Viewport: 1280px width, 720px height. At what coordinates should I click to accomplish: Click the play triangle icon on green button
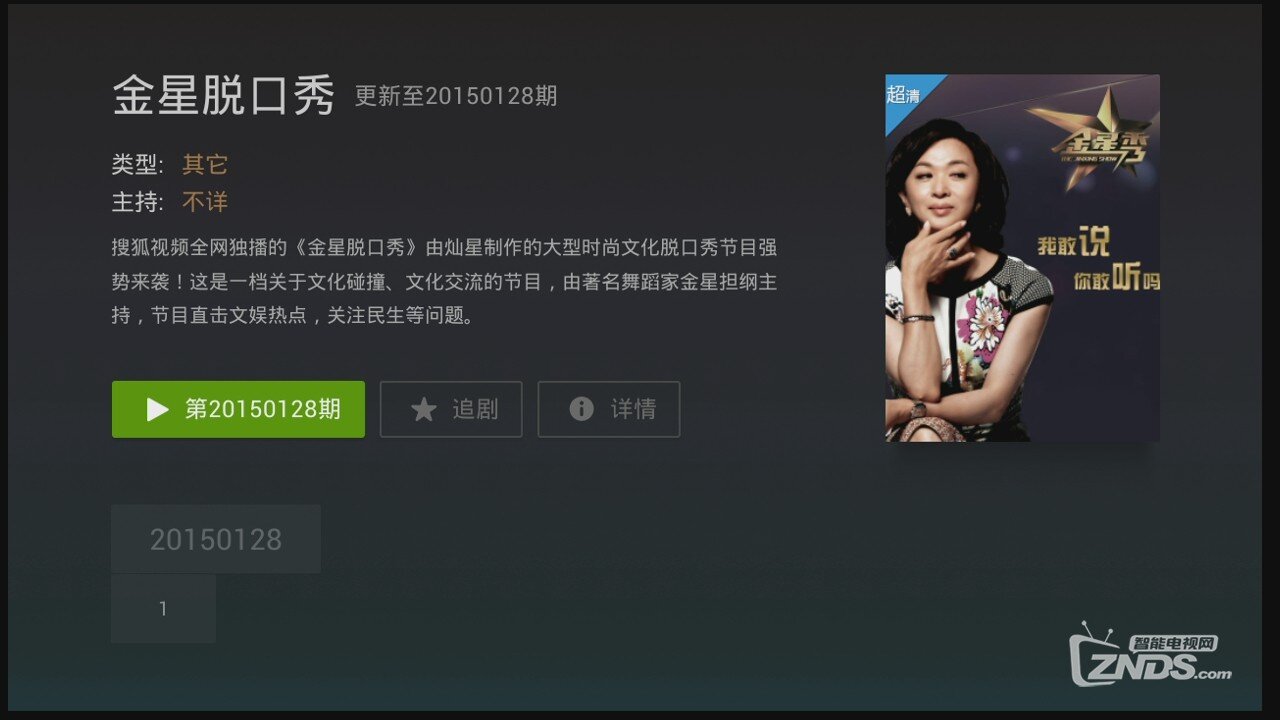[157, 409]
